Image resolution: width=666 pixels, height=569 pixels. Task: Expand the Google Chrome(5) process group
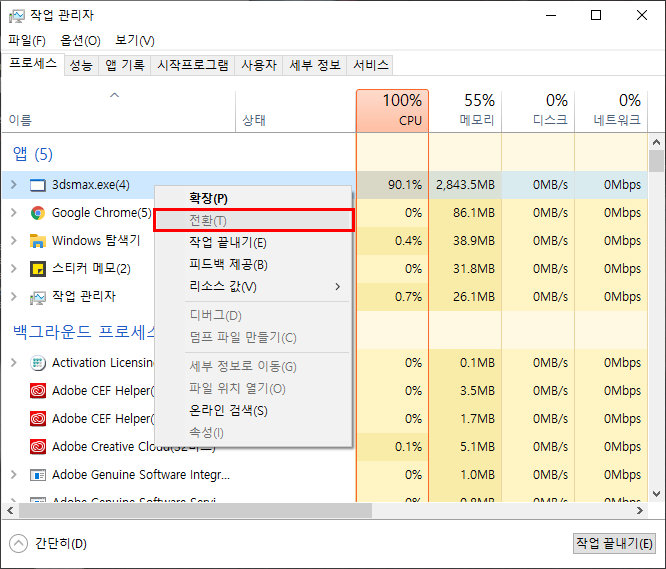[x=14, y=212]
